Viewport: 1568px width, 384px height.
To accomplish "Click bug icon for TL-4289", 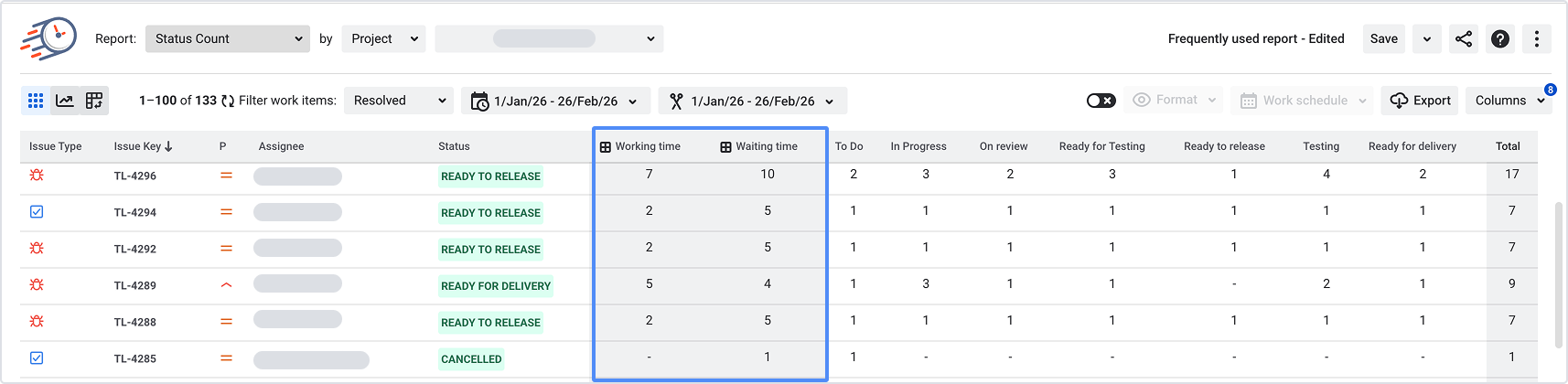I will coord(37,284).
